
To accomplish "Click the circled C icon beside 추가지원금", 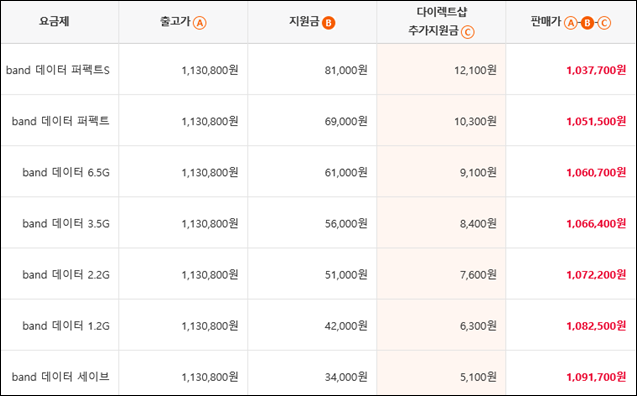I will 468,32.
